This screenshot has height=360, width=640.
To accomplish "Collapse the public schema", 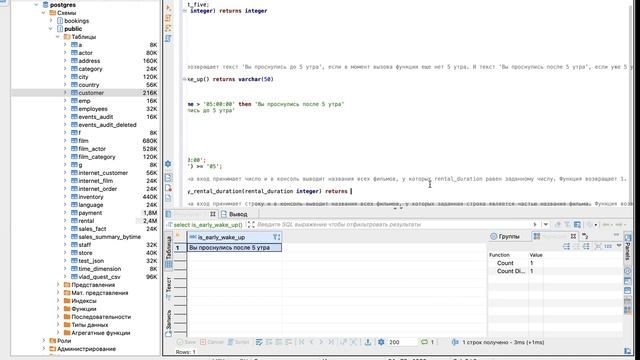I will [51, 29].
